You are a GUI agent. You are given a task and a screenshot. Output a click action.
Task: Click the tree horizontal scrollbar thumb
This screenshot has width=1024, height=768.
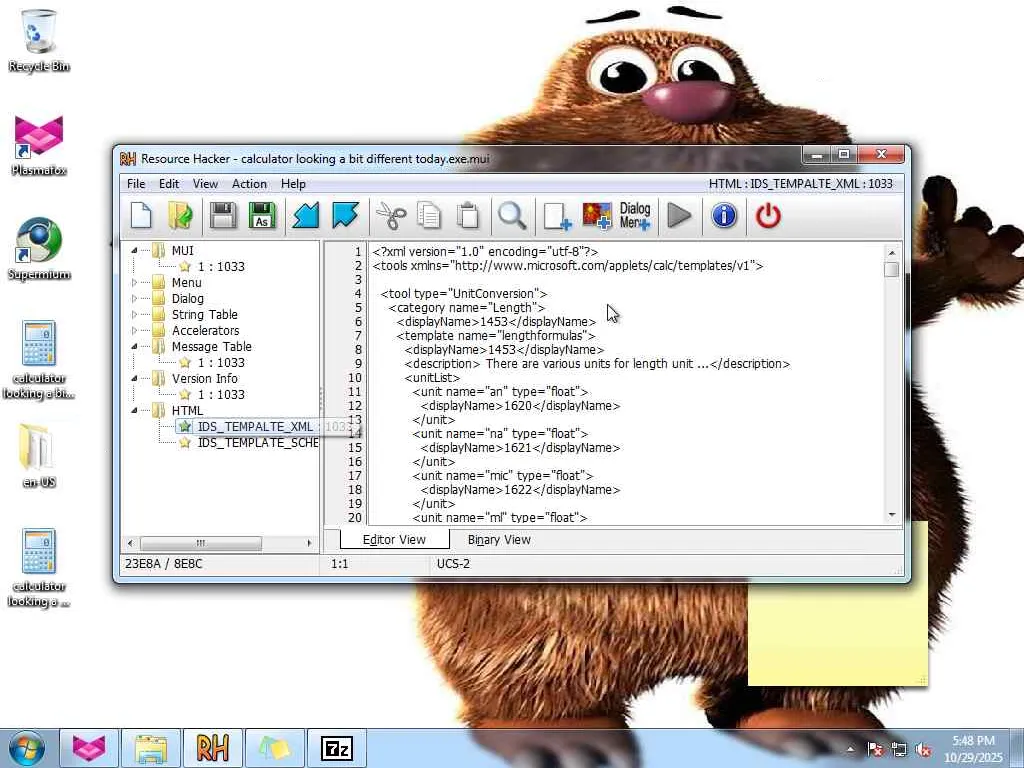pyautogui.click(x=200, y=543)
